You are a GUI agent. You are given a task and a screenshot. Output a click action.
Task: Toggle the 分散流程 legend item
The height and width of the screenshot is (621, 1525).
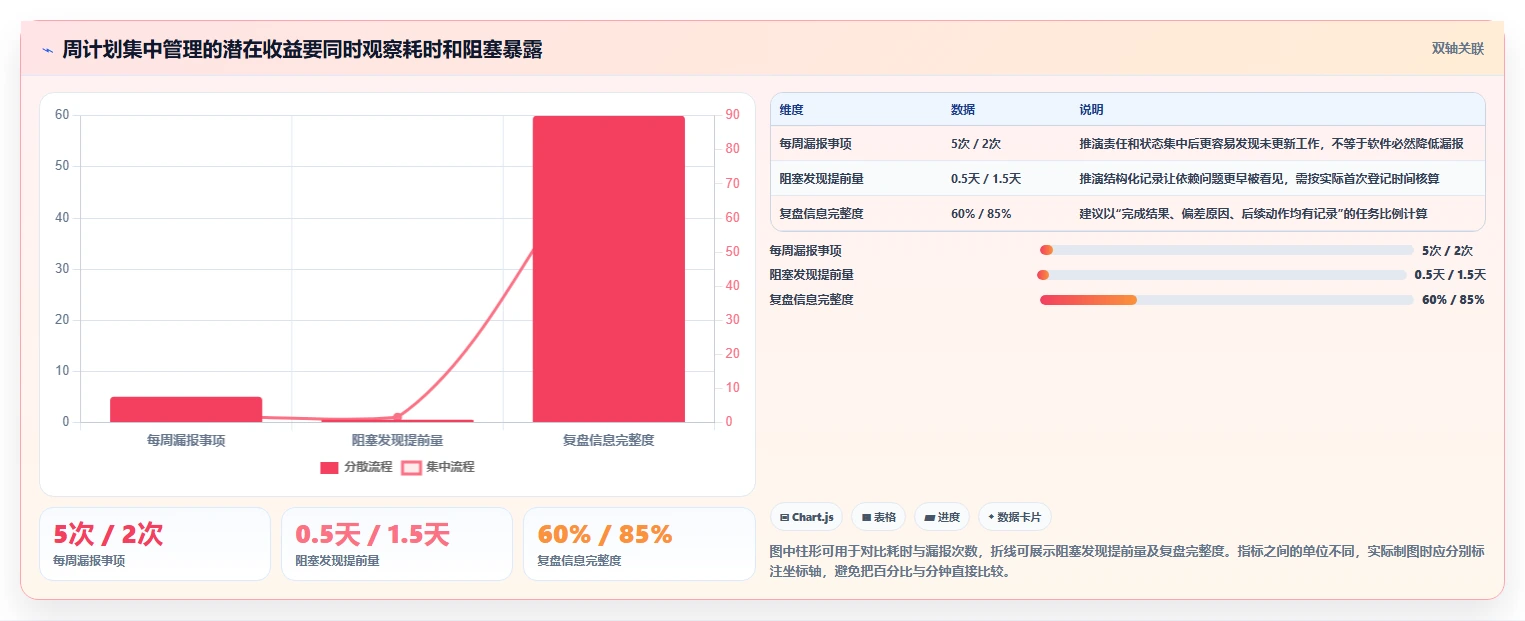pyautogui.click(x=356, y=467)
